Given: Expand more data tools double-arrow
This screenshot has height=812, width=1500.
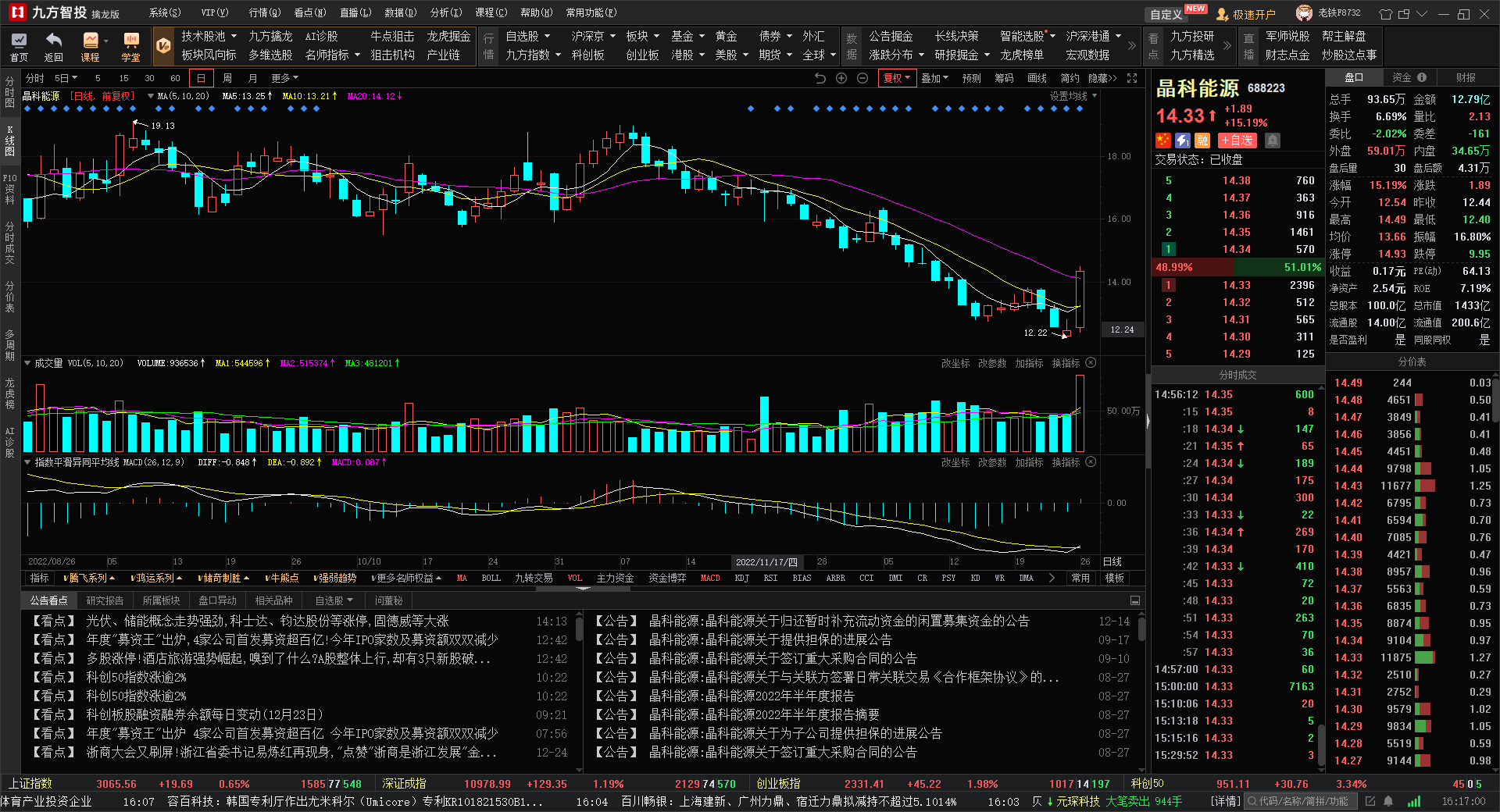Looking at the screenshot, I should click(1132, 46).
